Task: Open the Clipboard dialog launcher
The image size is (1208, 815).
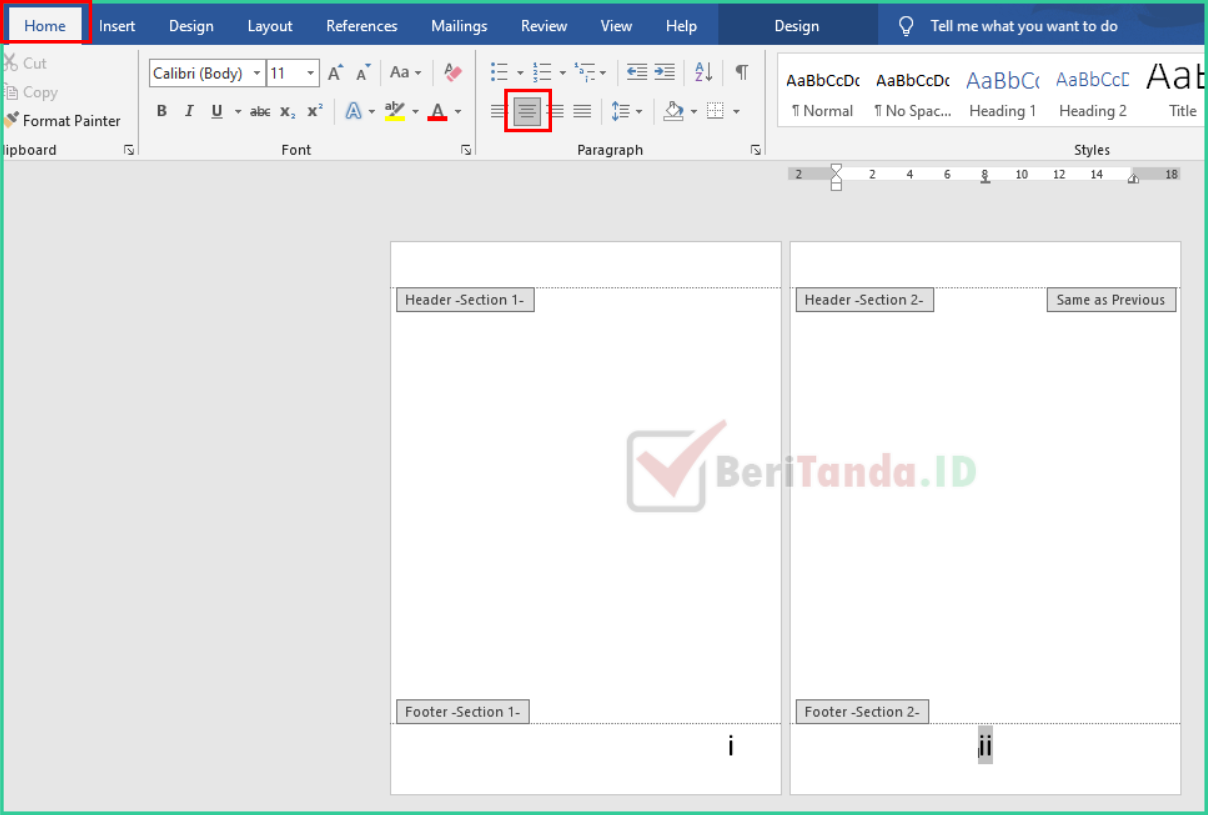Action: point(128,150)
